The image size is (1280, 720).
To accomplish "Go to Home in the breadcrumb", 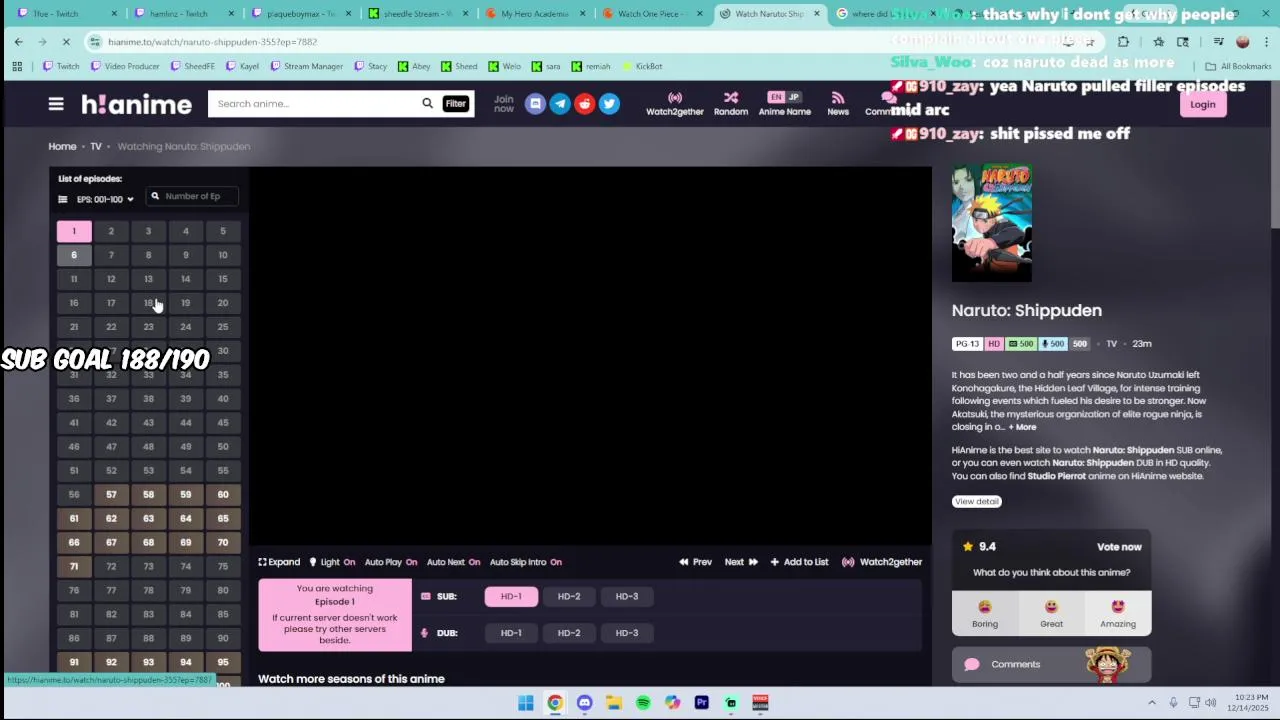I will coord(62,146).
